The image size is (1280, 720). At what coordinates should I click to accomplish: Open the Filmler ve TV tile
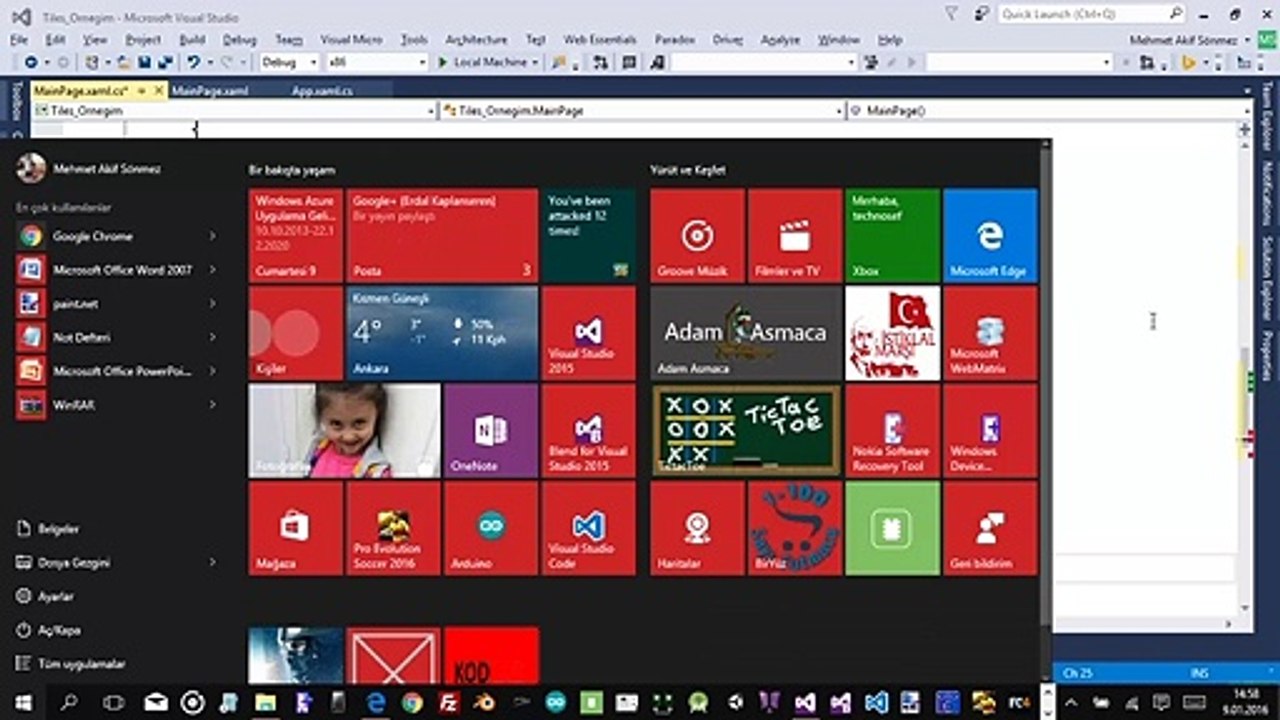click(x=795, y=235)
